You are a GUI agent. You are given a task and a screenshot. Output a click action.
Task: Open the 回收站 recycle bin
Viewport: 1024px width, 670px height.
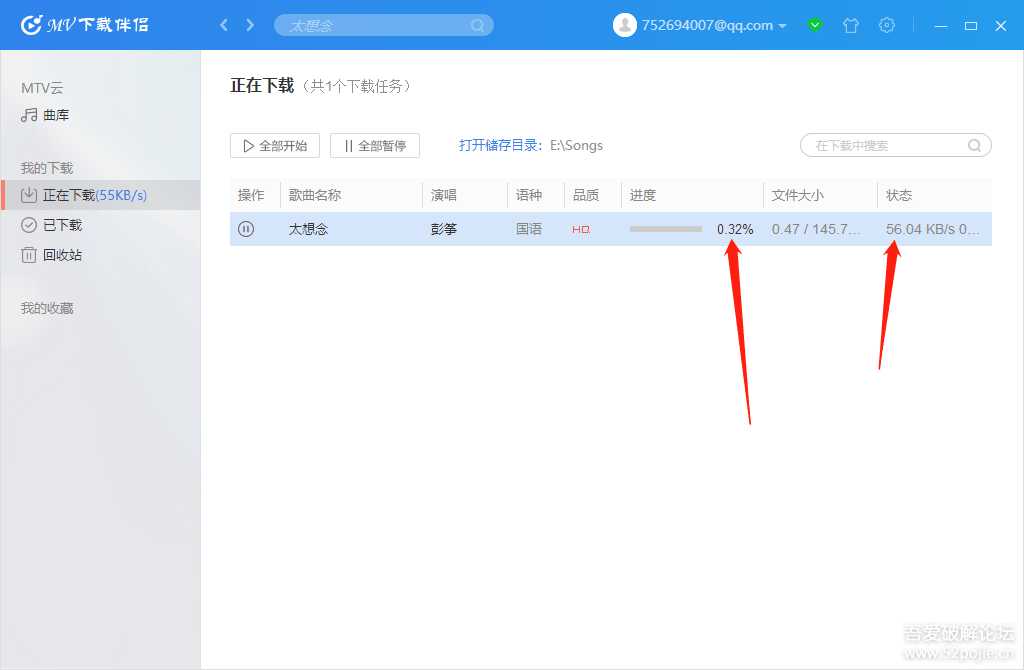(60, 255)
